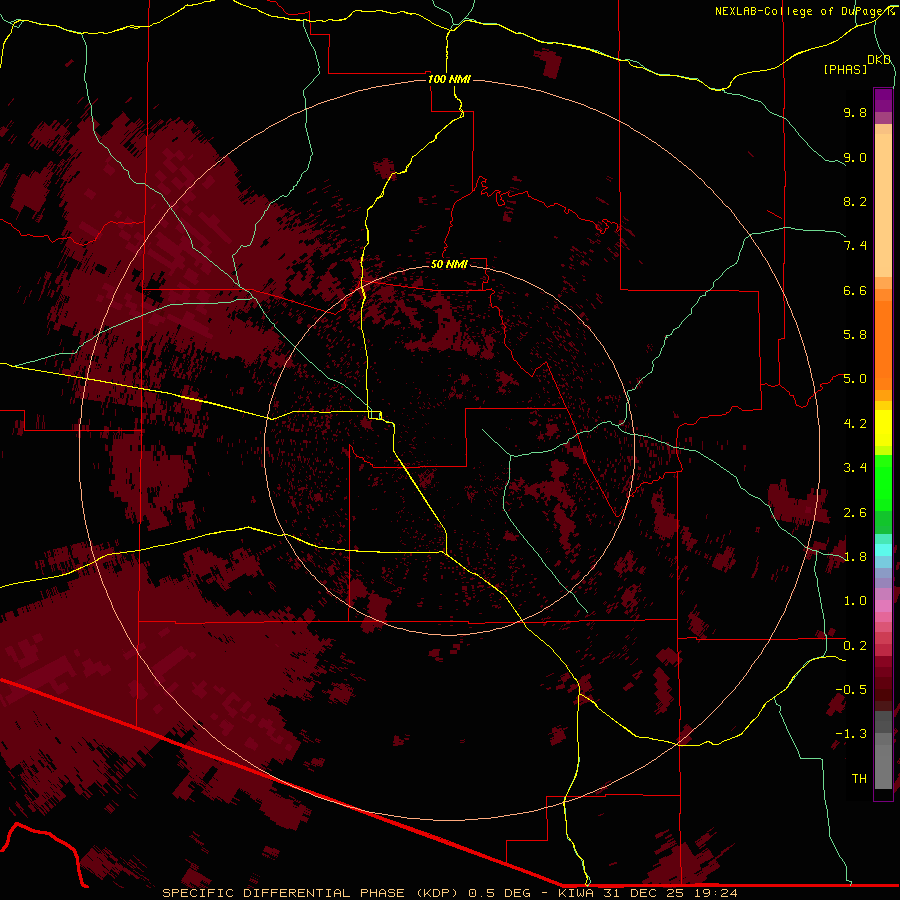Click the 1.8 value on the color scale
The height and width of the screenshot is (900, 900).
pos(855,557)
